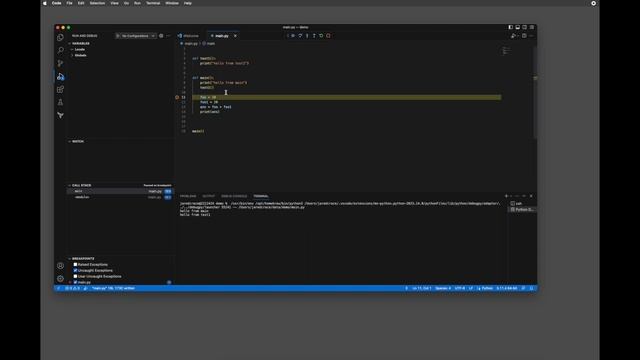The image size is (640, 360).
Task: Click Spaces: 4 in status bar
Action: [x=443, y=289]
